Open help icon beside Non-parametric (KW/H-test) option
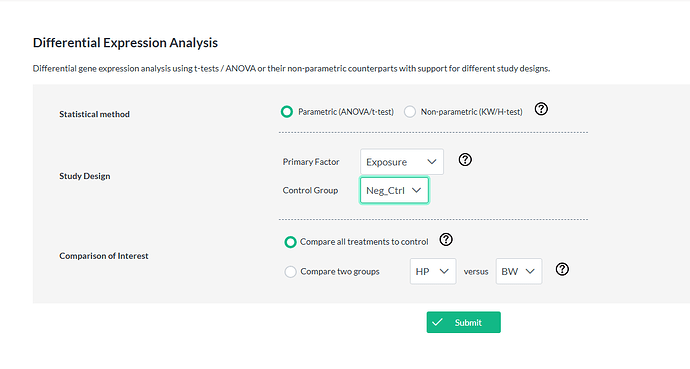The width and height of the screenshot is (690, 369). pos(541,109)
